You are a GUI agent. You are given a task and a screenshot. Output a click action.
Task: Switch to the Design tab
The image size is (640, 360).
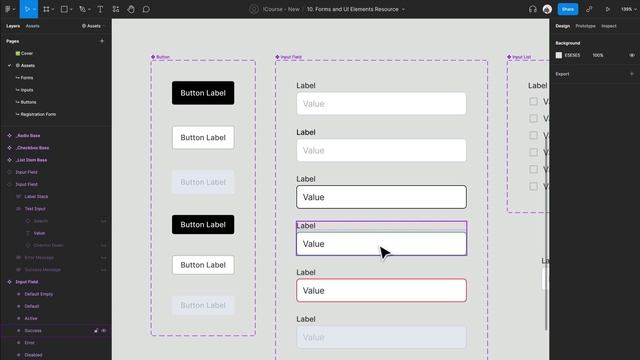pyautogui.click(x=562, y=26)
